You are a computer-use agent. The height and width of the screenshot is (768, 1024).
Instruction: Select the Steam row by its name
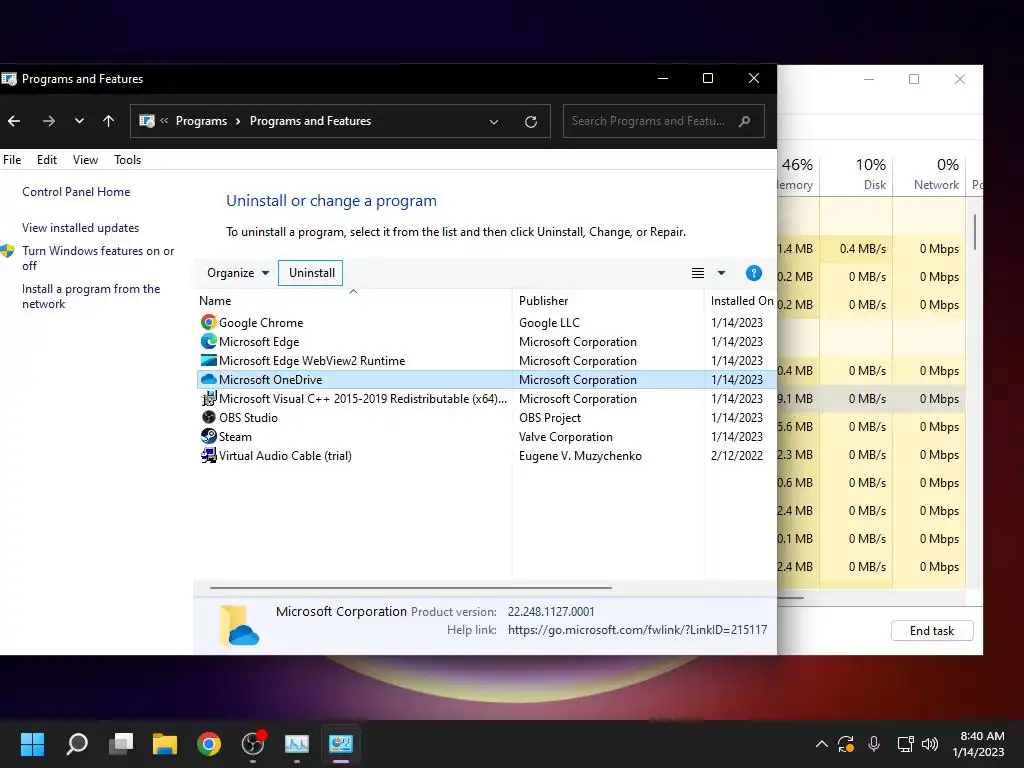[235, 436]
